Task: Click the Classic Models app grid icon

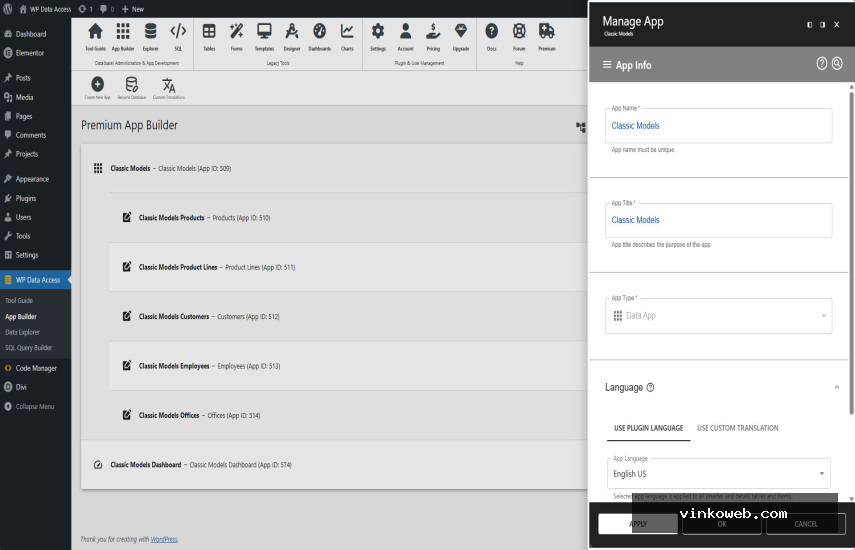Action: coord(98,168)
